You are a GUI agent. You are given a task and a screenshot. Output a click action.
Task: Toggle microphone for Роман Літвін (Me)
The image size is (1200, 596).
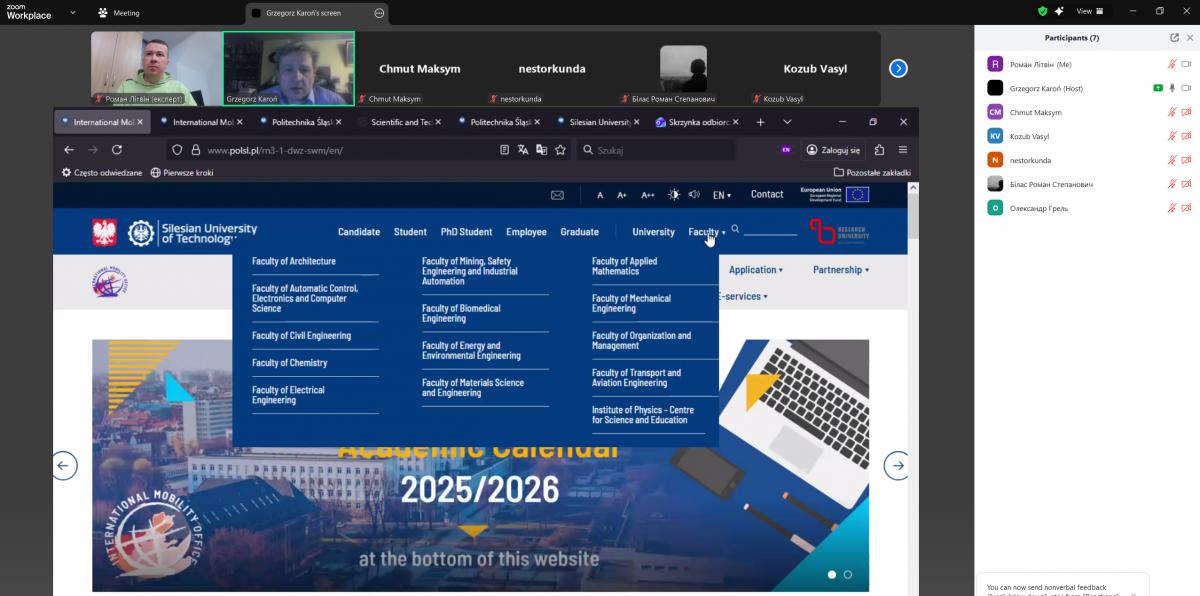[x=1172, y=64]
